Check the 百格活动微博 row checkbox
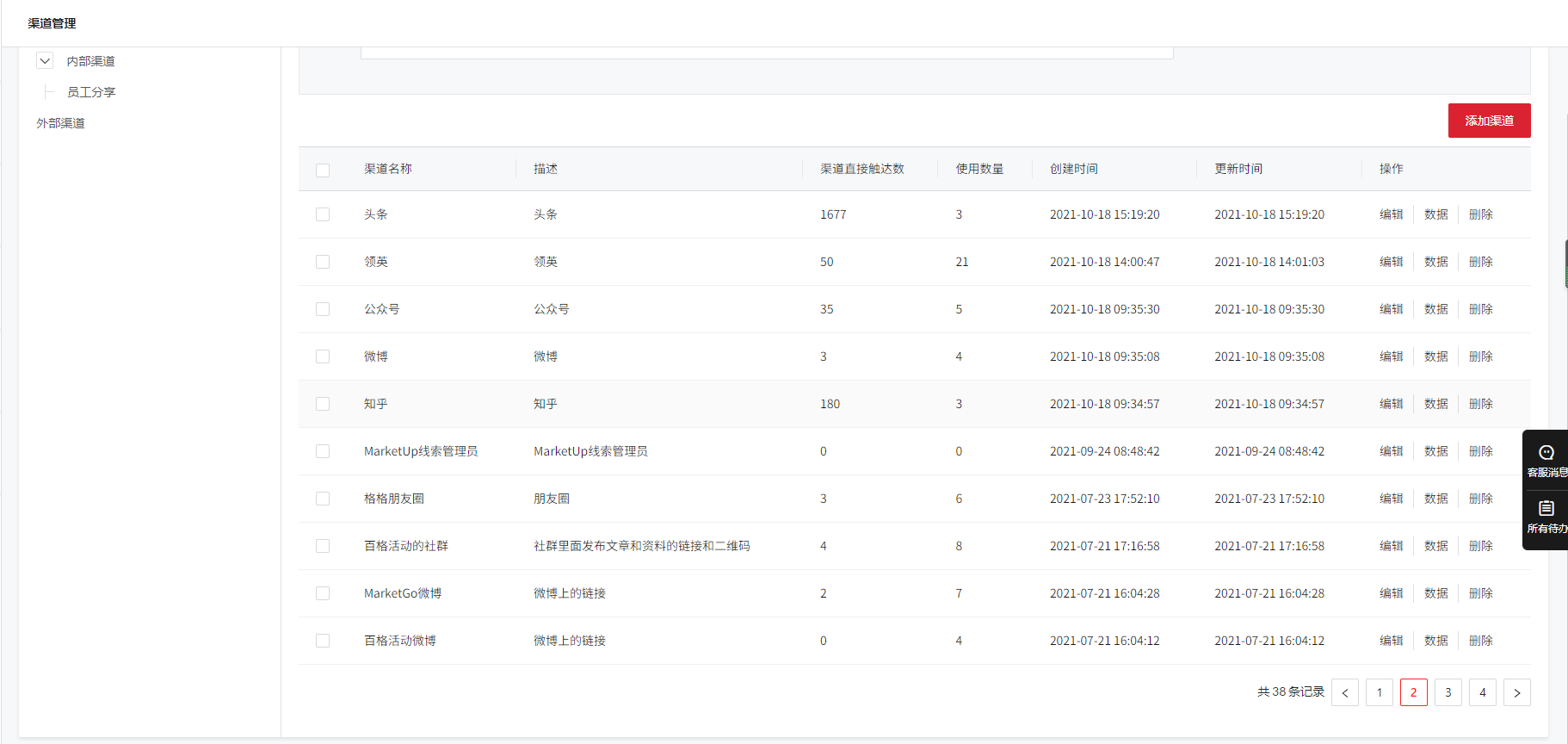Image resolution: width=1568 pixels, height=744 pixels. click(x=323, y=641)
